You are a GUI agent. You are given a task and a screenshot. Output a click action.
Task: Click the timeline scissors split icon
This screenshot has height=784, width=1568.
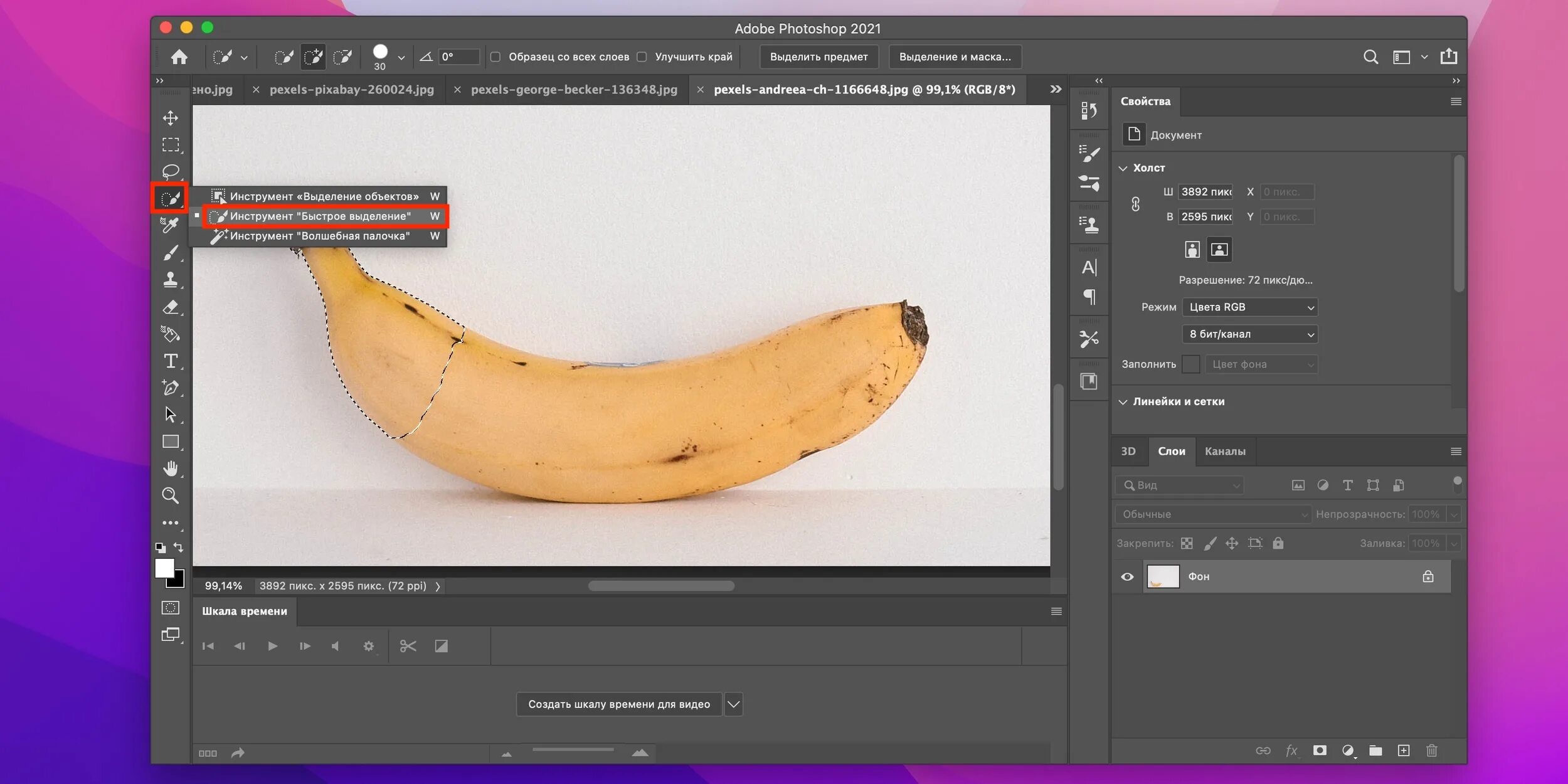pos(408,646)
